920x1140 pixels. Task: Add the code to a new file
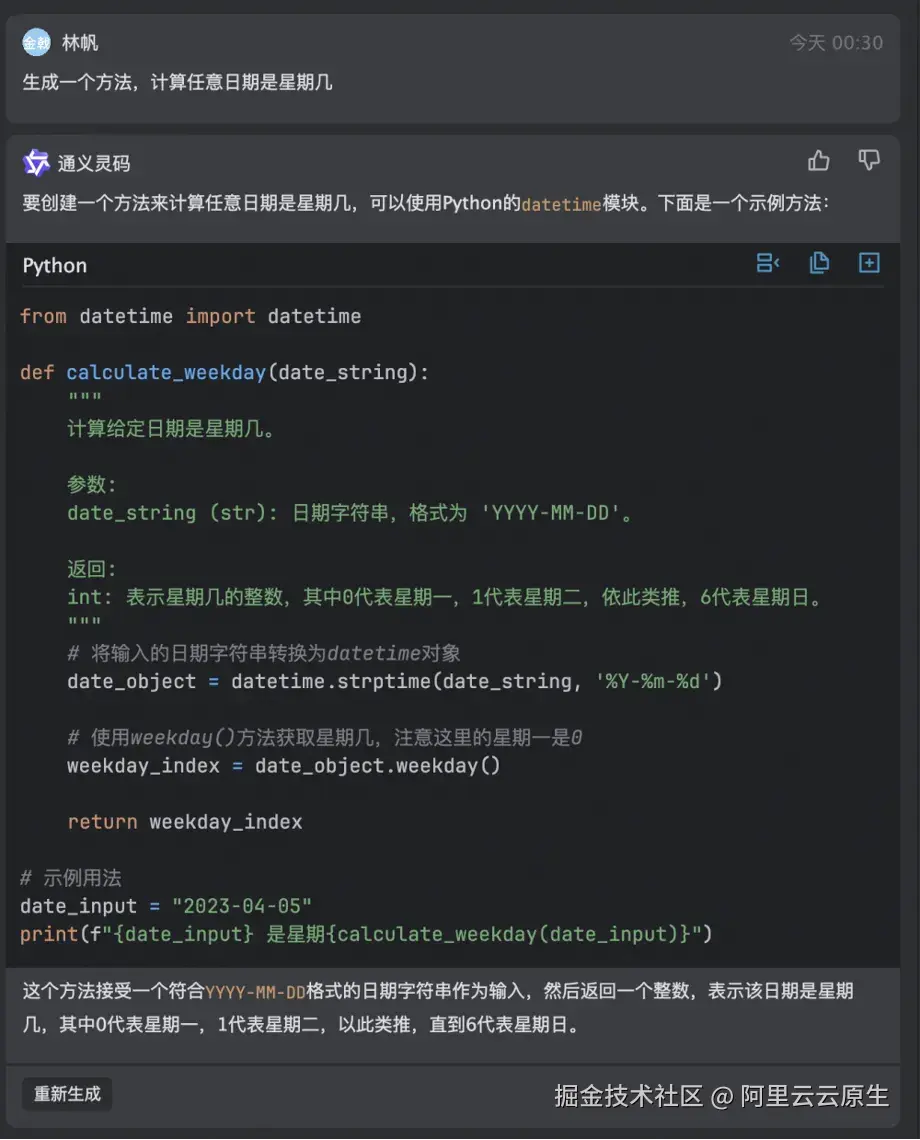(x=868, y=263)
